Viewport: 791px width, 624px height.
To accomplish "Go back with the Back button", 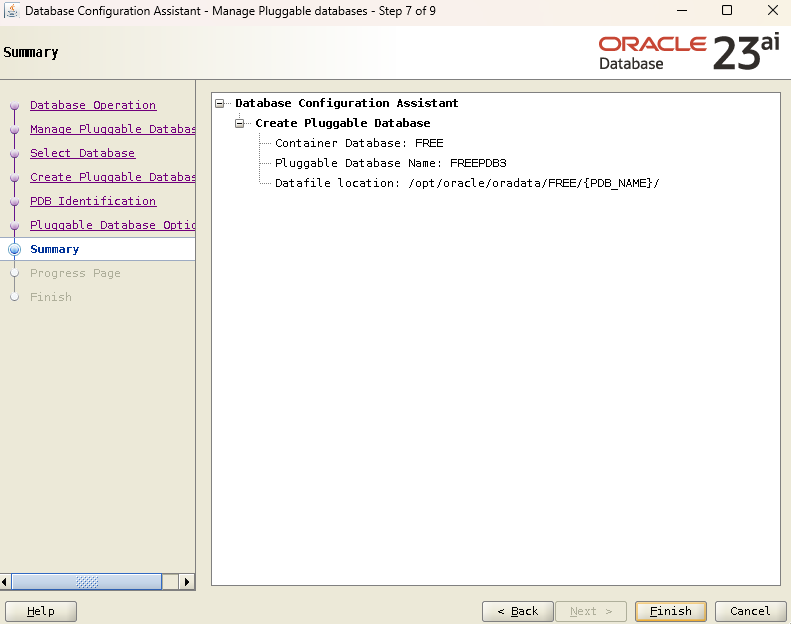I will [x=518, y=611].
